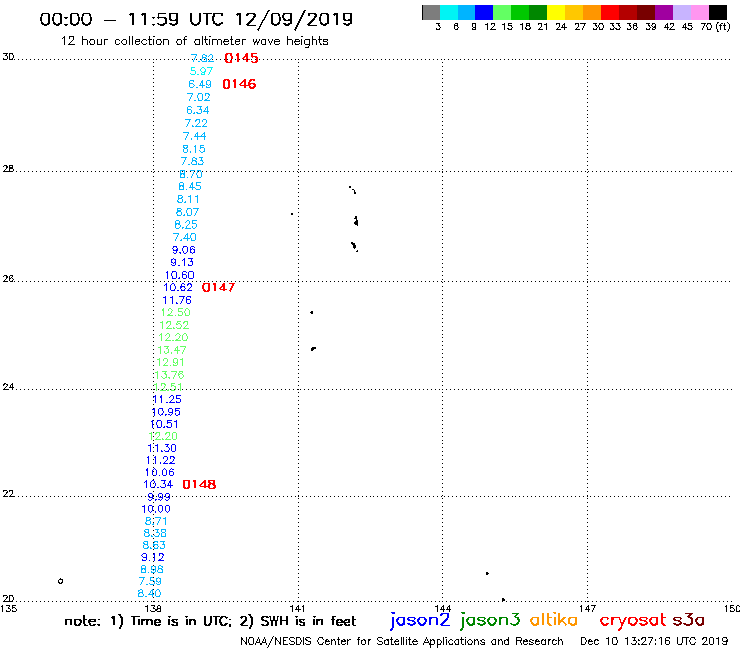740x650 pixels.
Task: Click the wave height value 8.63
Action: tap(154, 545)
